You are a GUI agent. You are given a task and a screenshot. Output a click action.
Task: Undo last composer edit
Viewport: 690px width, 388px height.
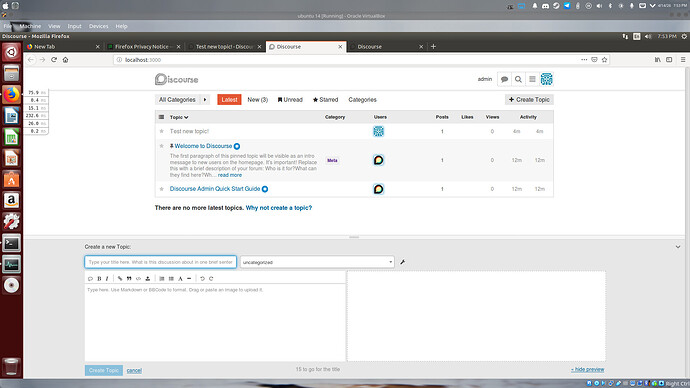[x=202, y=278]
